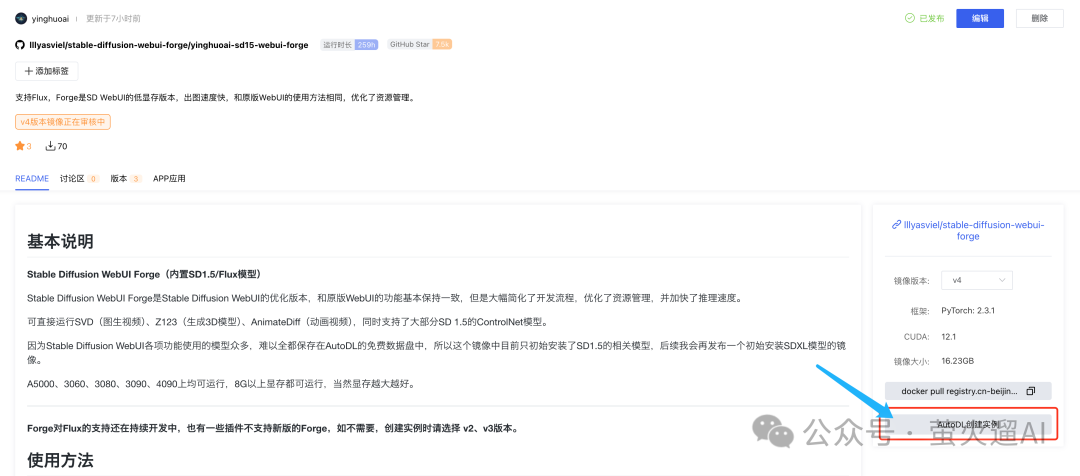Click the link icon beside lllyasviel repository
Image resolution: width=1080 pixels, height=476 pixels.
[896, 225]
